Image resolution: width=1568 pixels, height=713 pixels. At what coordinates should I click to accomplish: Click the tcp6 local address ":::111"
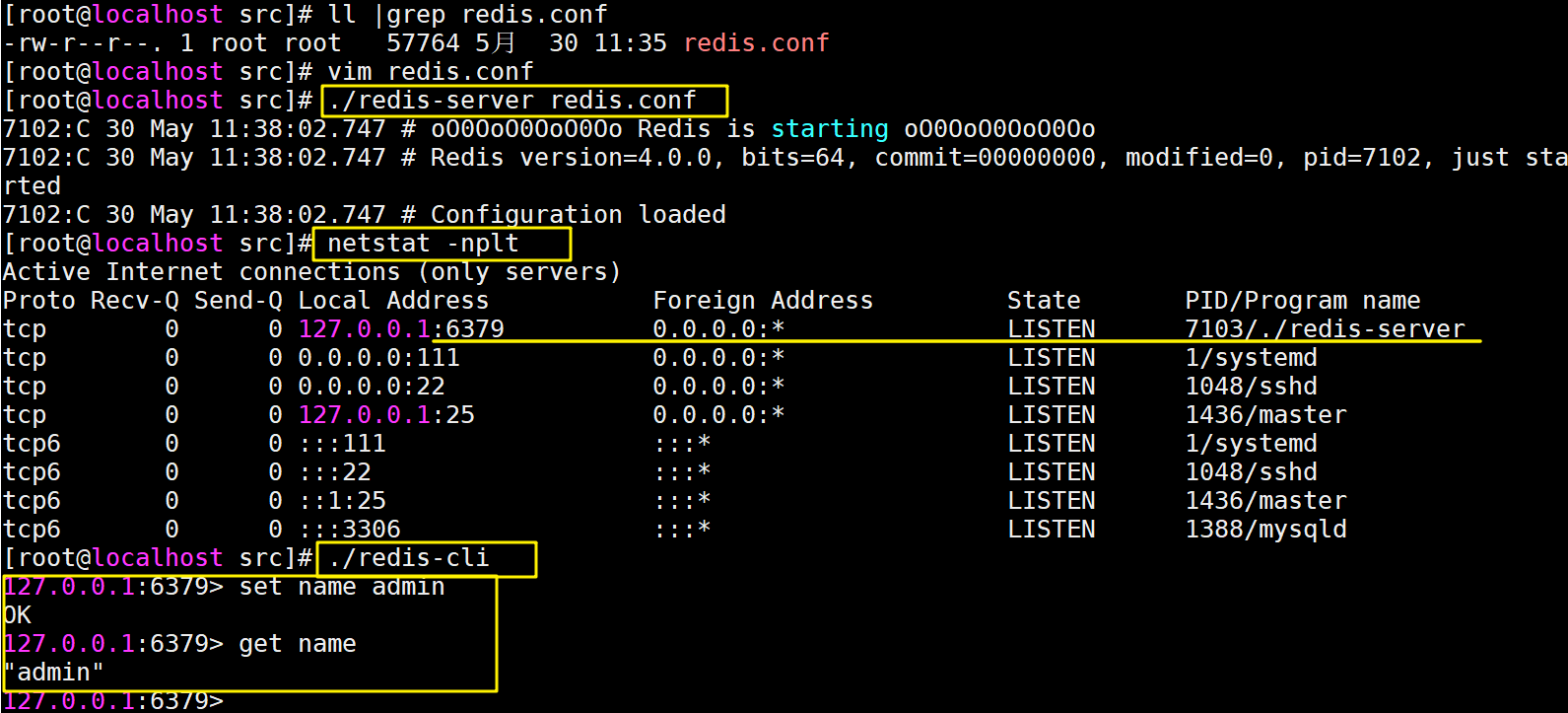(342, 444)
